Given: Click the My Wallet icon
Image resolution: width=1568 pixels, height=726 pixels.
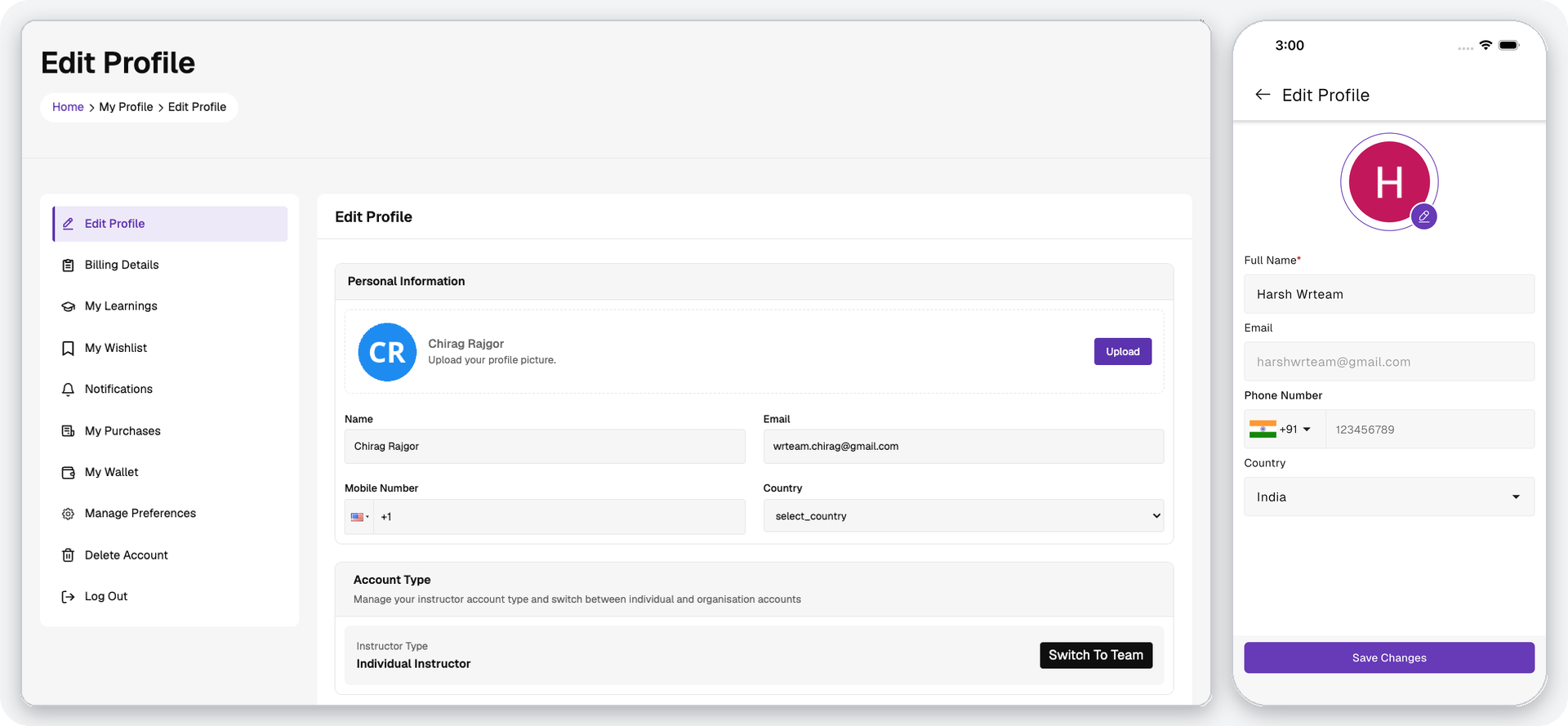Looking at the screenshot, I should pyautogui.click(x=69, y=473).
